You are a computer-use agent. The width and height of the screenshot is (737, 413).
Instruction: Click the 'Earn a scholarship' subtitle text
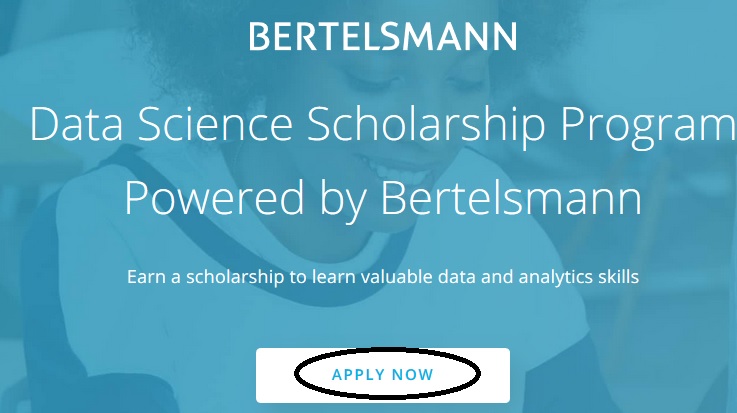click(383, 277)
